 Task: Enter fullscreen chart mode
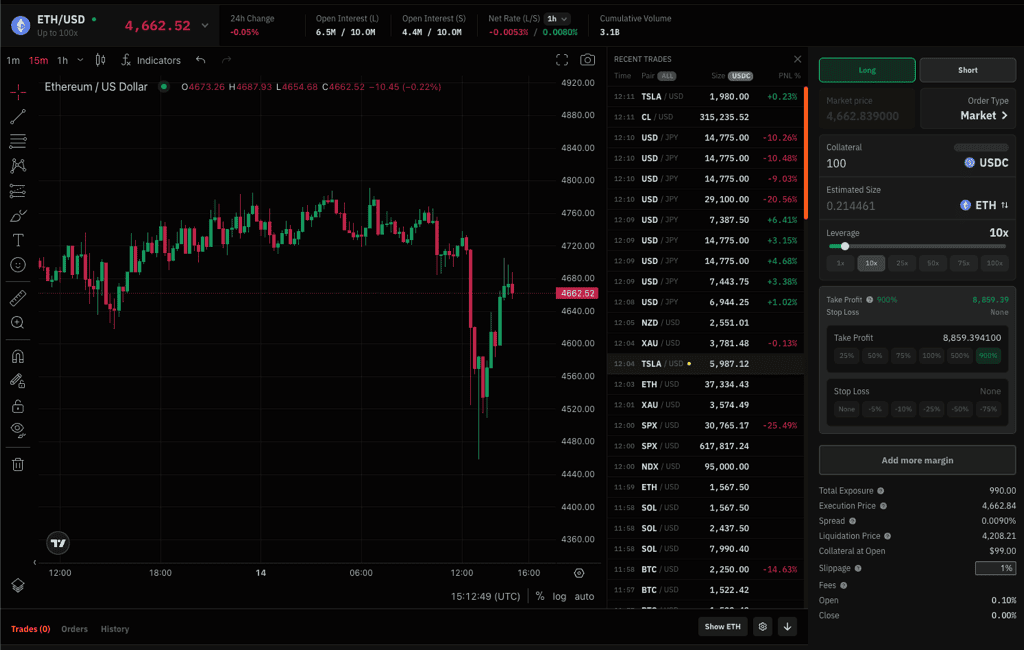(x=562, y=60)
